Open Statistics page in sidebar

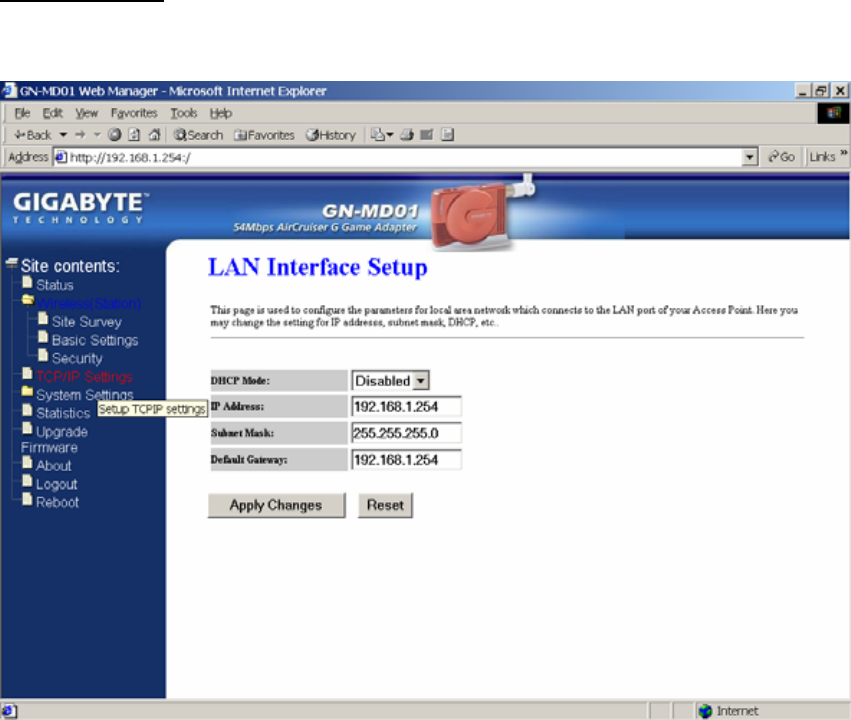tap(63, 413)
